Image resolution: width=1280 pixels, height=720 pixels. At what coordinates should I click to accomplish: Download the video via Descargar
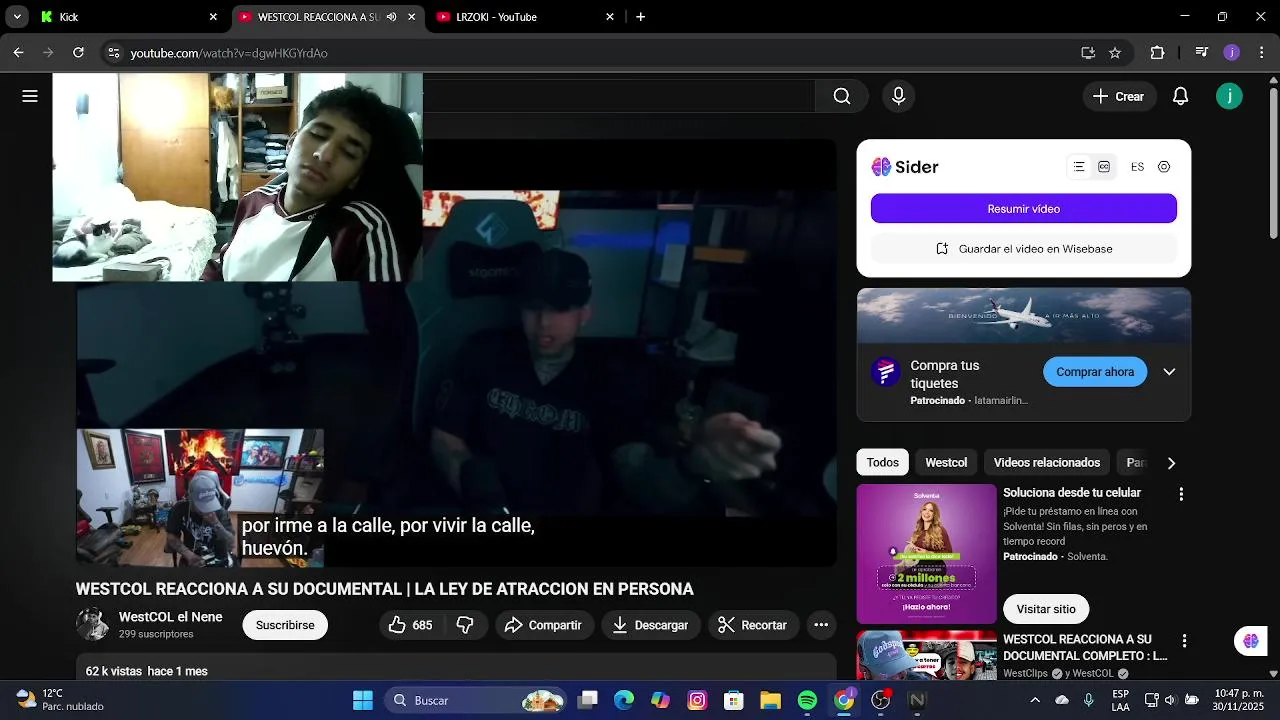point(651,625)
